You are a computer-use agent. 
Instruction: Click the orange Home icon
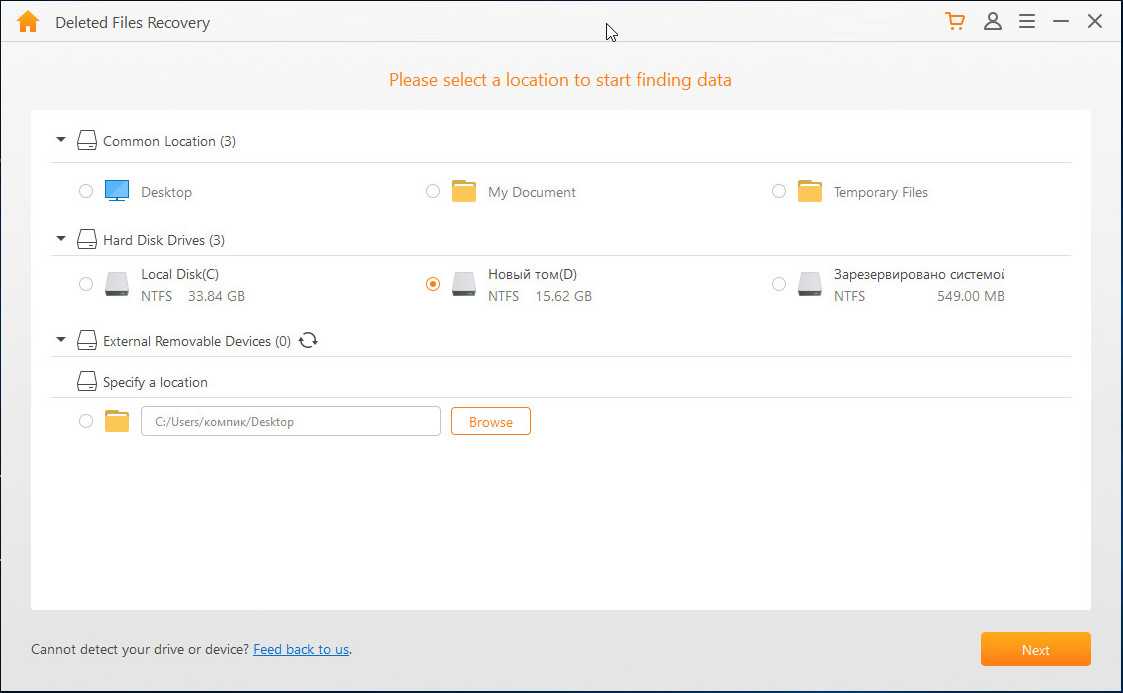click(x=28, y=22)
